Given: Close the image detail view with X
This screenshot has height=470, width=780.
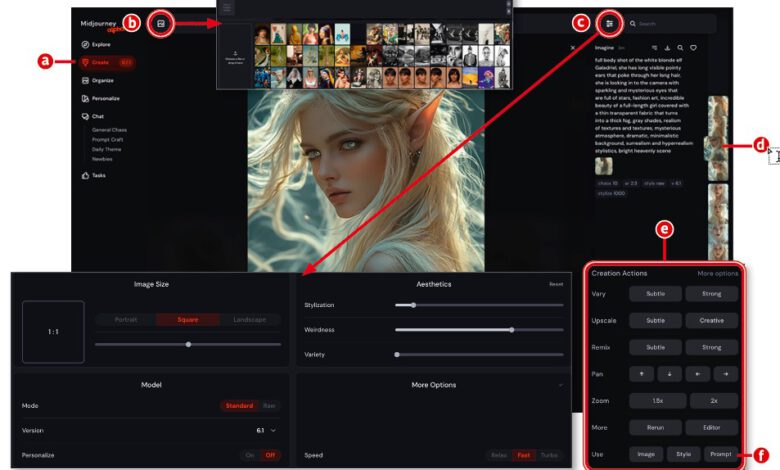Looking at the screenshot, I should pos(573,48).
